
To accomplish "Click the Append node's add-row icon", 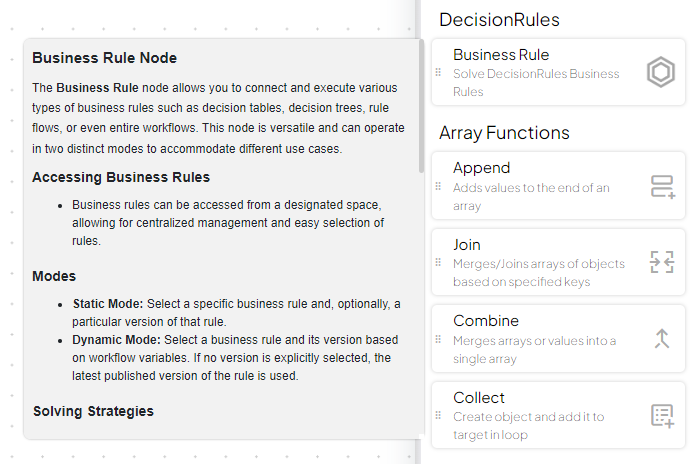I will point(662,186).
